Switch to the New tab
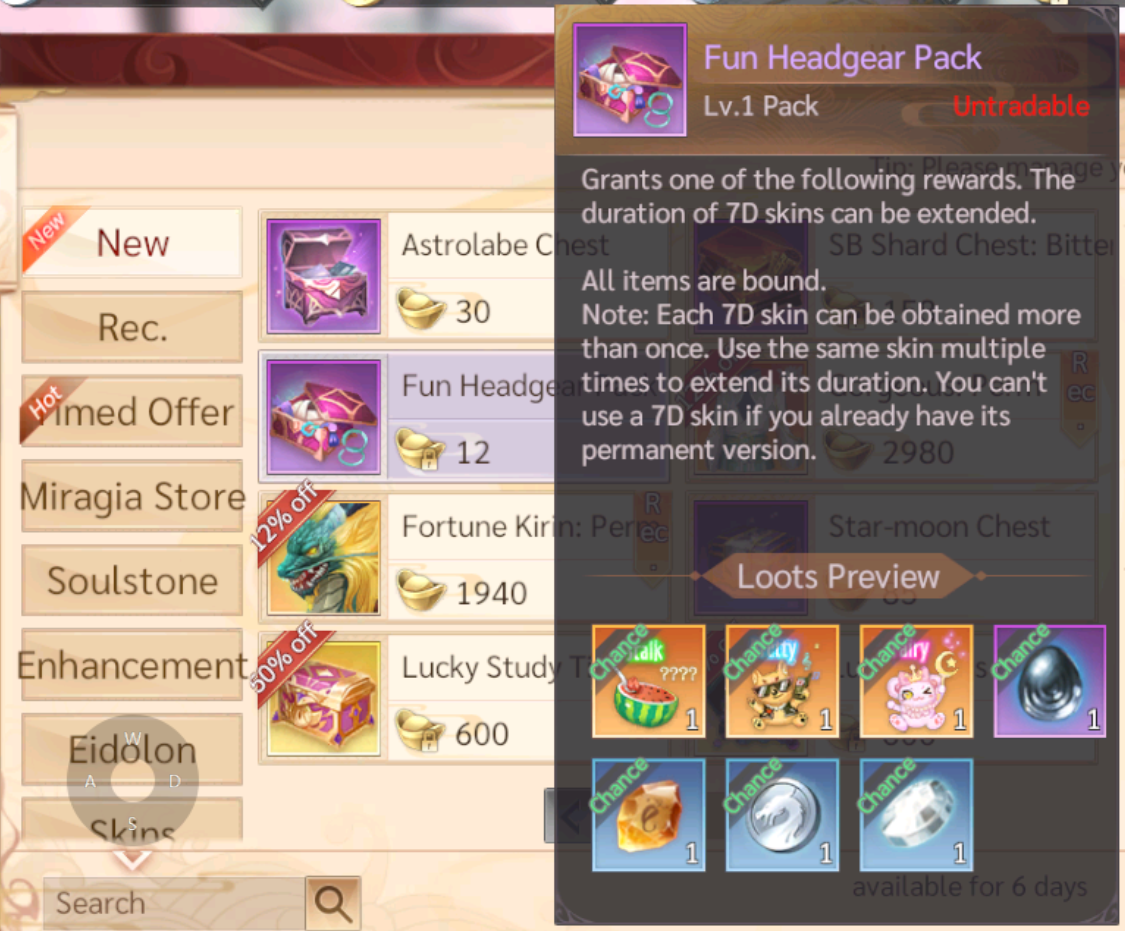 tap(132, 242)
